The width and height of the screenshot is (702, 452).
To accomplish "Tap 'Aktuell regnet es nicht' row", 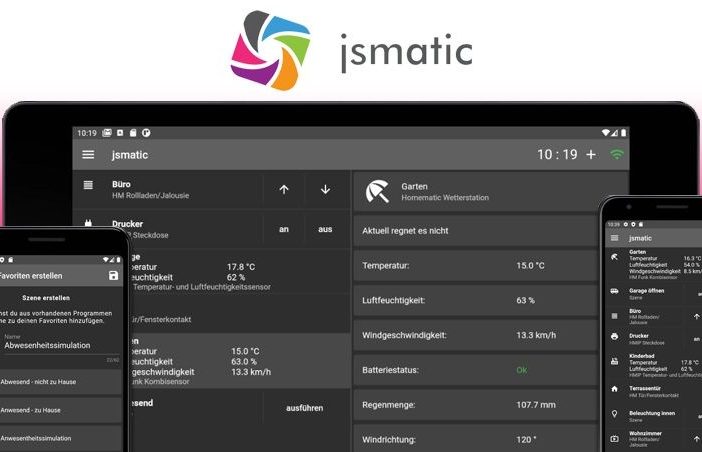I will click(475, 230).
